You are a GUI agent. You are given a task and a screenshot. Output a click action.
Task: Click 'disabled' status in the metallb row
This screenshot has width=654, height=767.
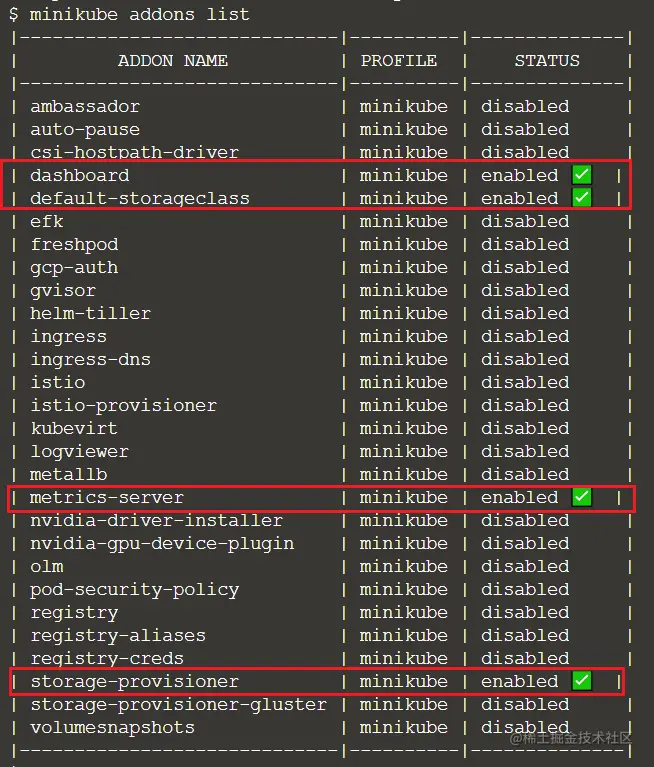[x=525, y=474]
